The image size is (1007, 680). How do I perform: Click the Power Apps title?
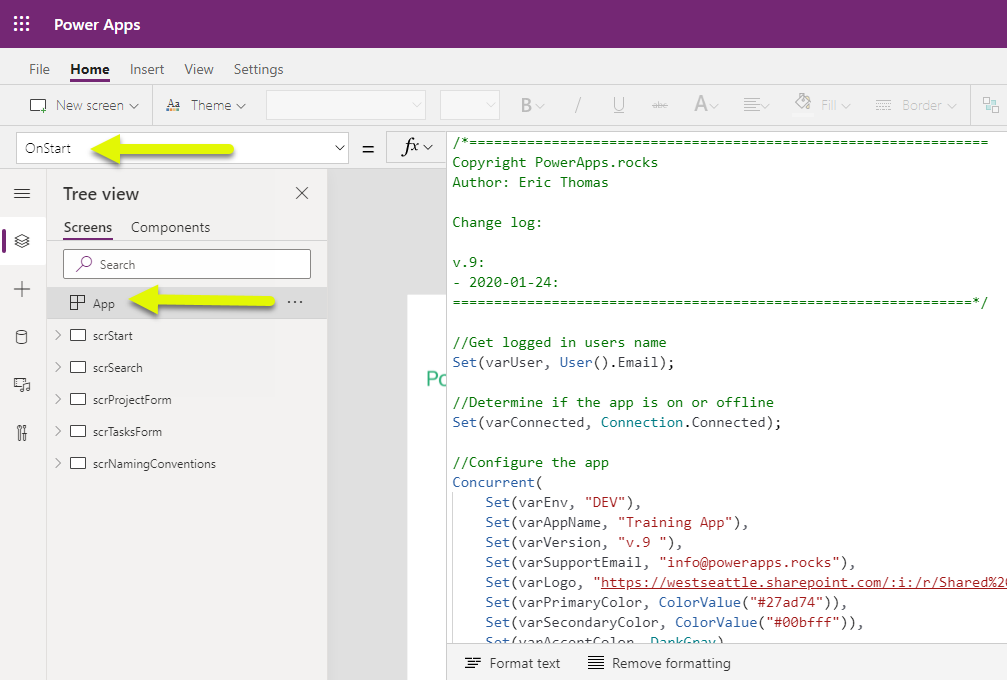[x=97, y=24]
